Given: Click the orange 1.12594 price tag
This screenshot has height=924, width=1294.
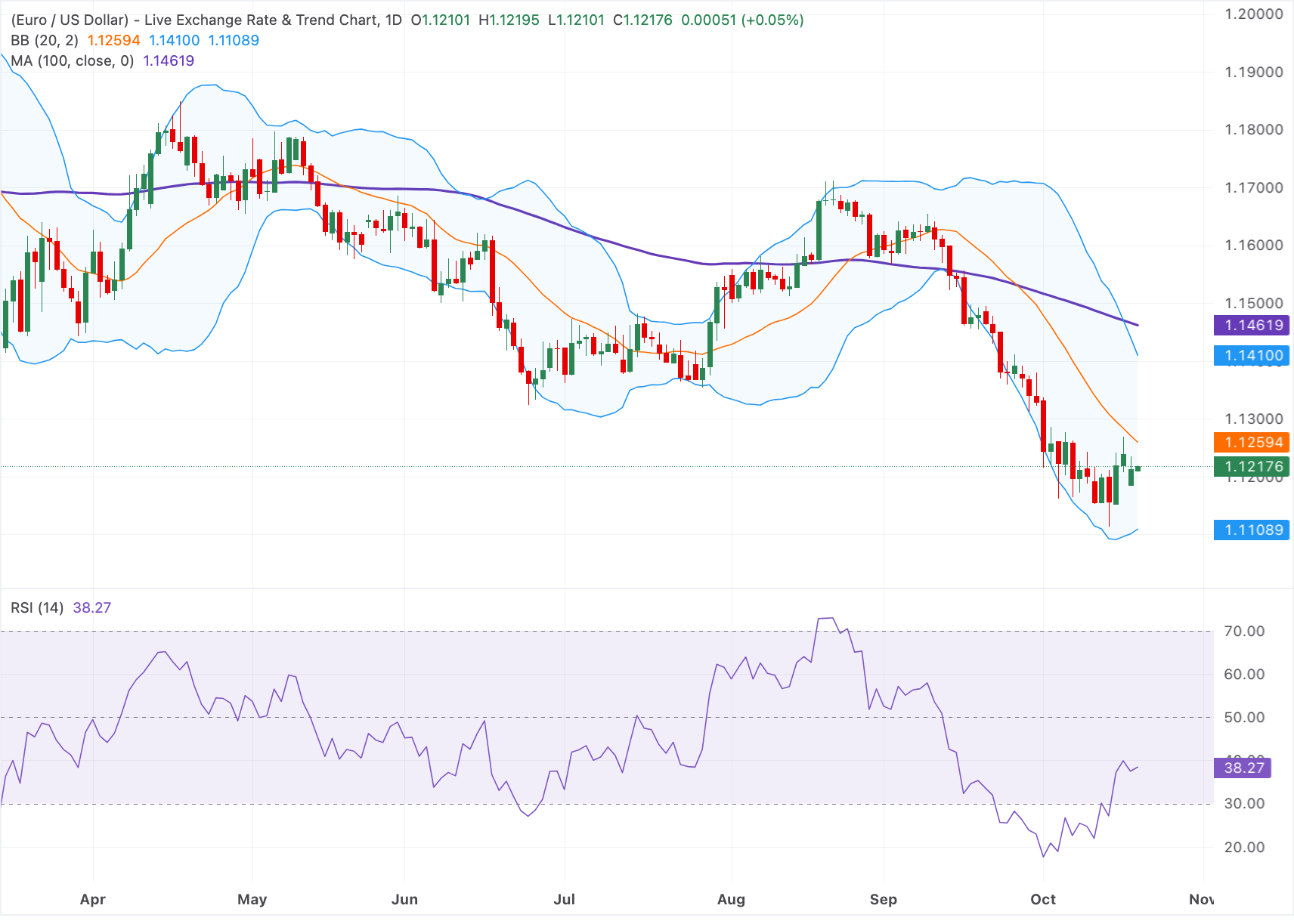Looking at the screenshot, I should click(1252, 443).
